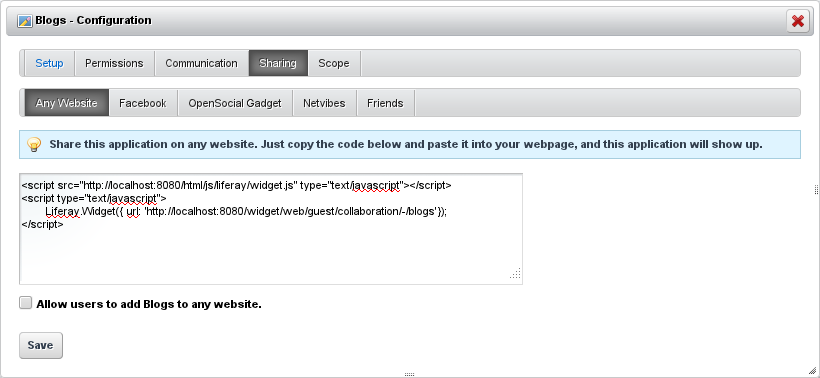Viewport: 820px width, 378px height.
Task: Click inside the widget script code textarea
Action: (x=271, y=229)
